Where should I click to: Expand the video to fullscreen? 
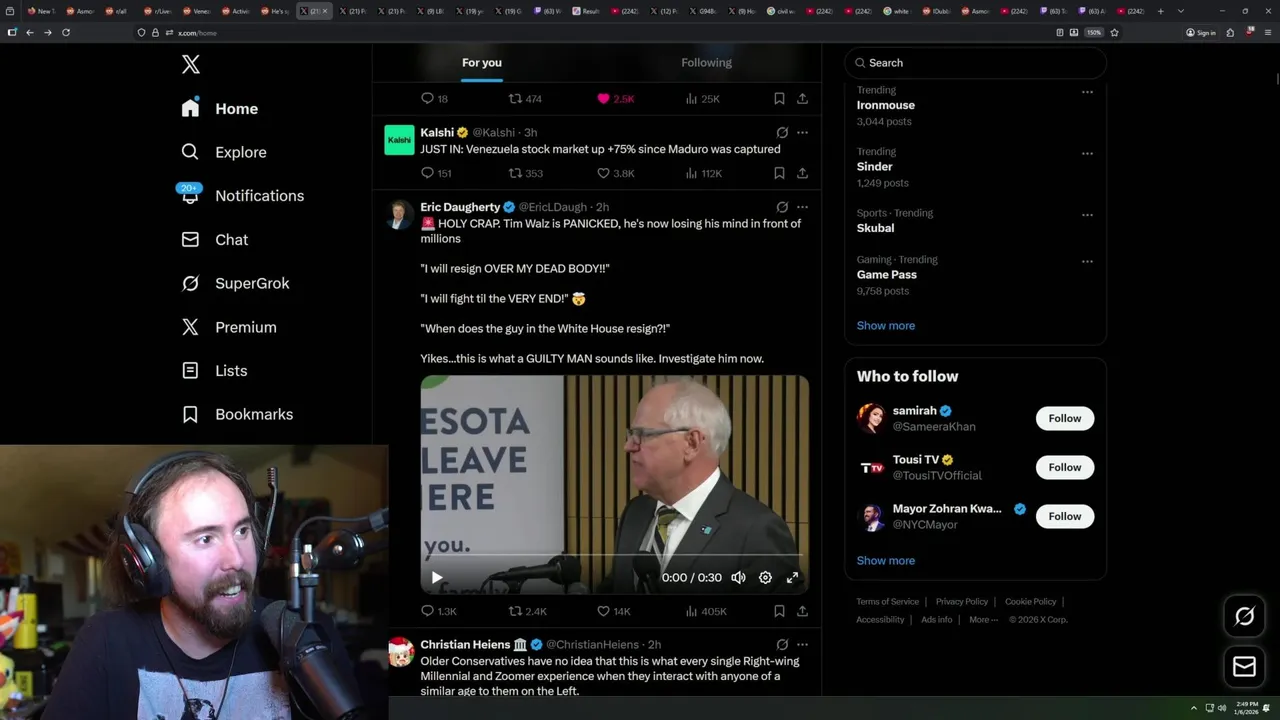pyautogui.click(x=793, y=577)
